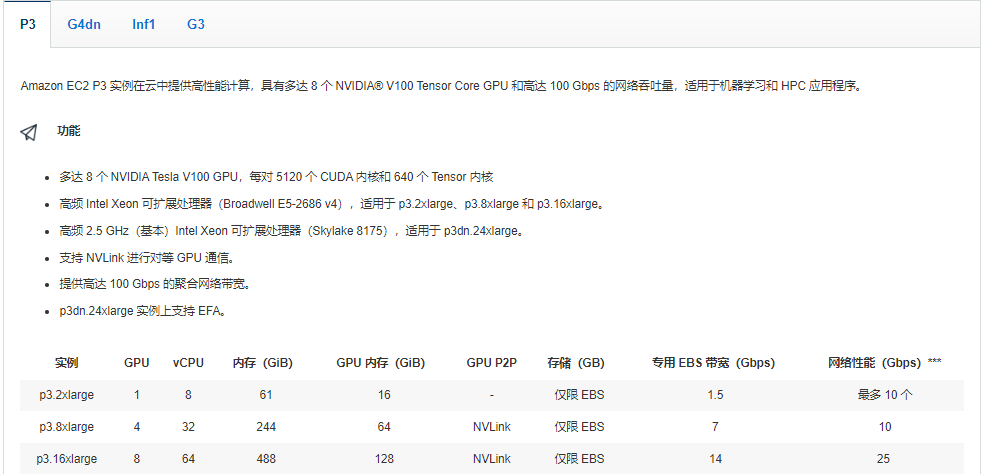Click GPU memory 128 in p3.16xlarge row

tap(384, 459)
